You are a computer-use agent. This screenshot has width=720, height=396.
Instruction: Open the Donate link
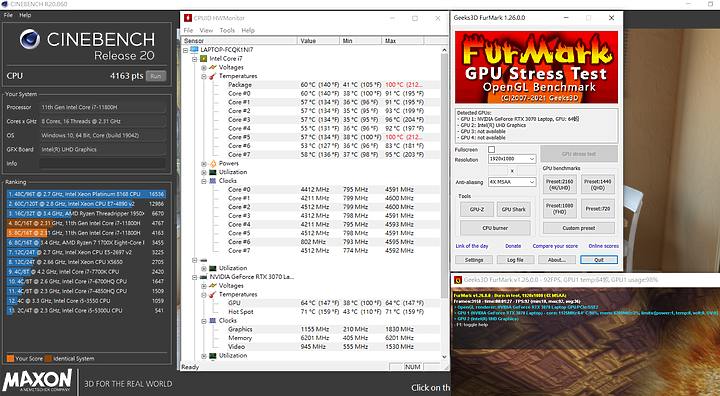(513, 246)
